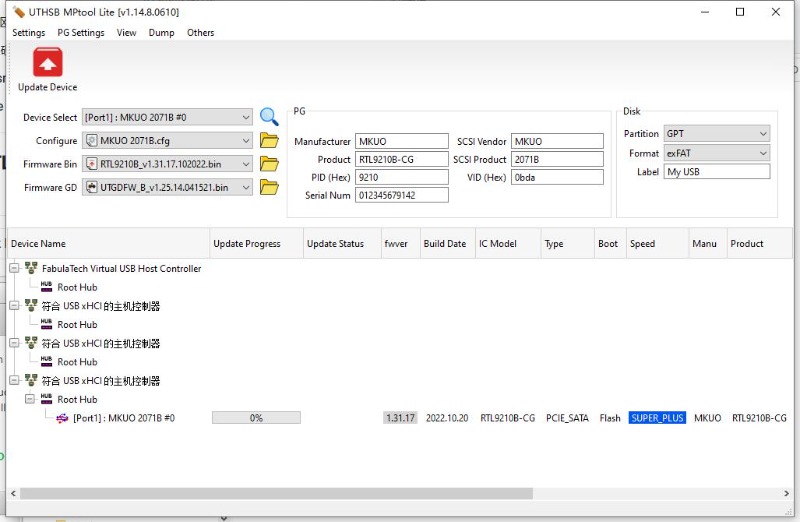
Task: Expand the Firmware Bin combo box
Action: [x=246, y=164]
